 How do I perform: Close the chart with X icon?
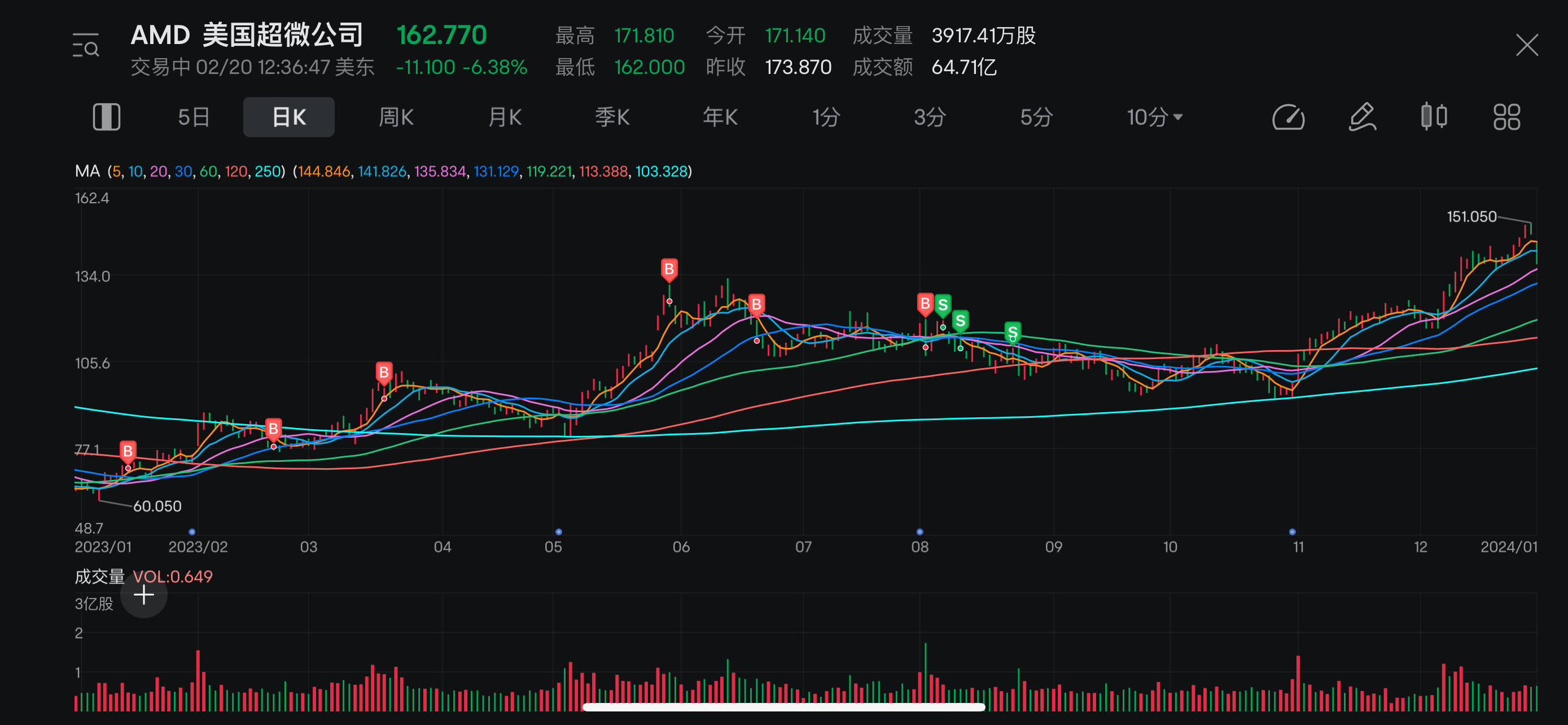[1527, 45]
